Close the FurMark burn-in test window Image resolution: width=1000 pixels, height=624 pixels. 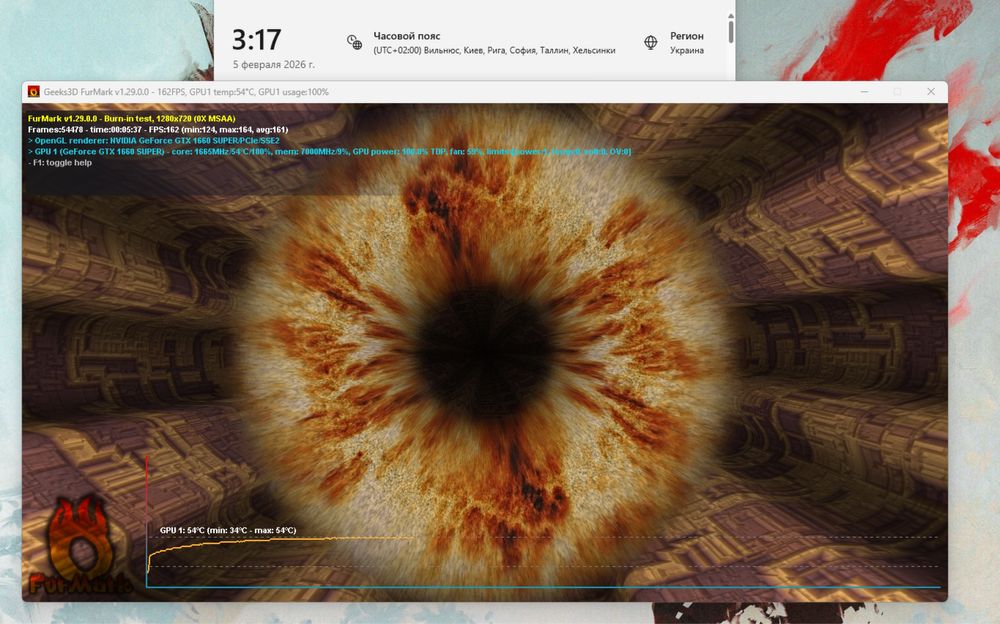tap(930, 92)
